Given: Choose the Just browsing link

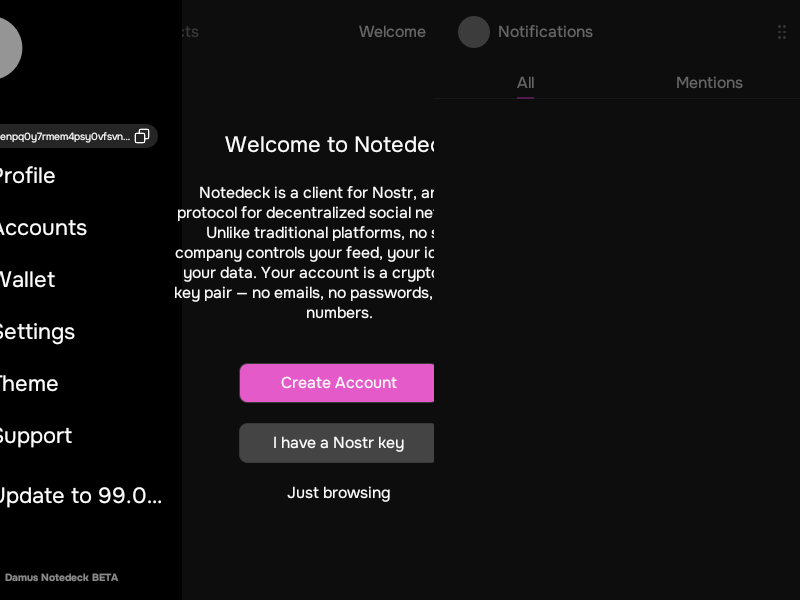Looking at the screenshot, I should pyautogui.click(x=338, y=493).
